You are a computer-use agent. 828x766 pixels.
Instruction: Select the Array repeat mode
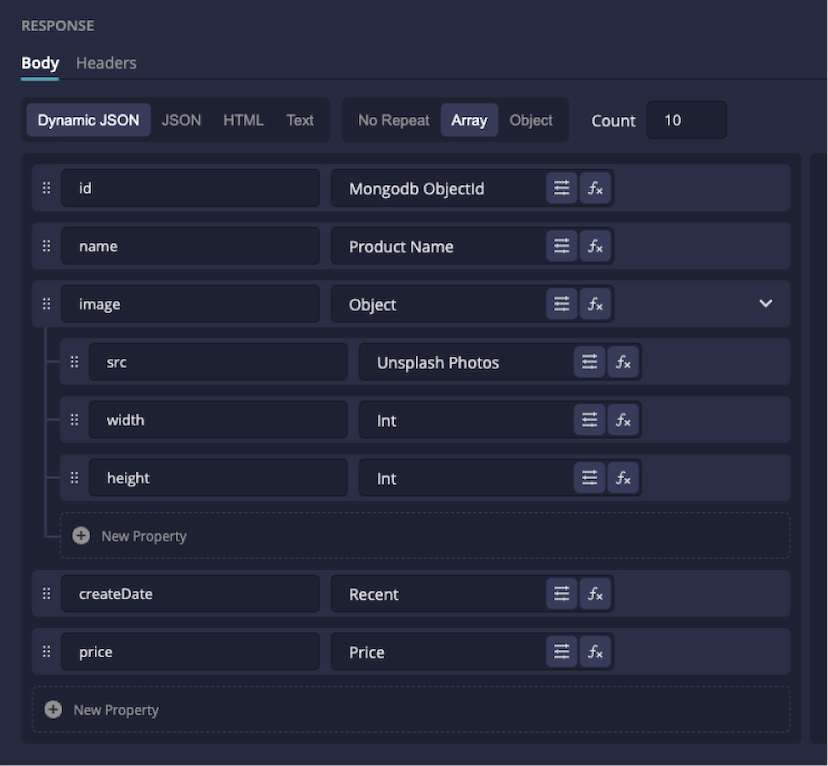pyautogui.click(x=468, y=120)
